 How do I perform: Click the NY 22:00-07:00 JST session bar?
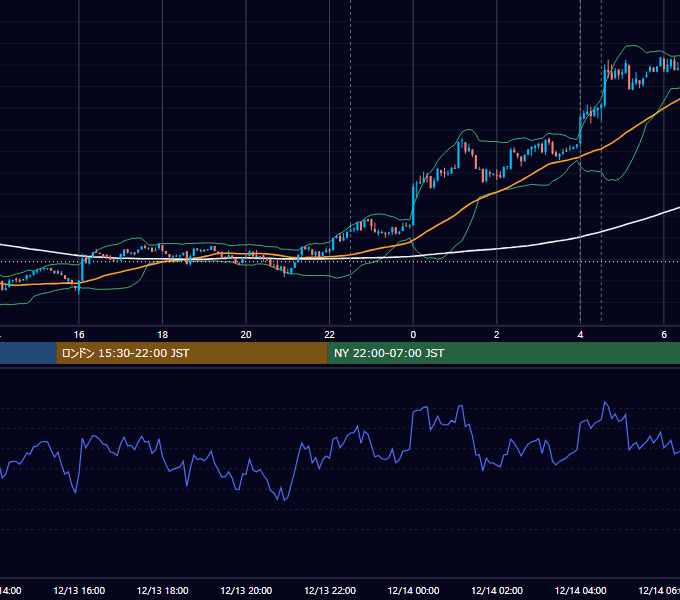point(503,353)
